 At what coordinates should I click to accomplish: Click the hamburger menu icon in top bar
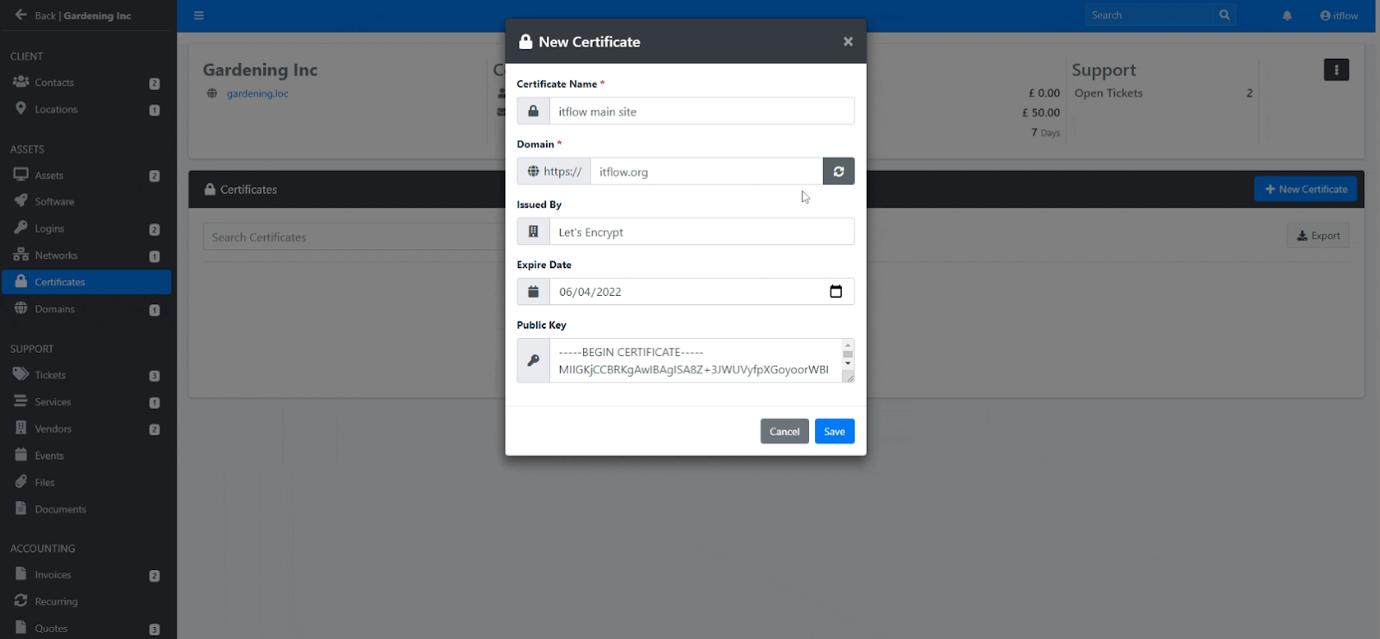tap(199, 15)
